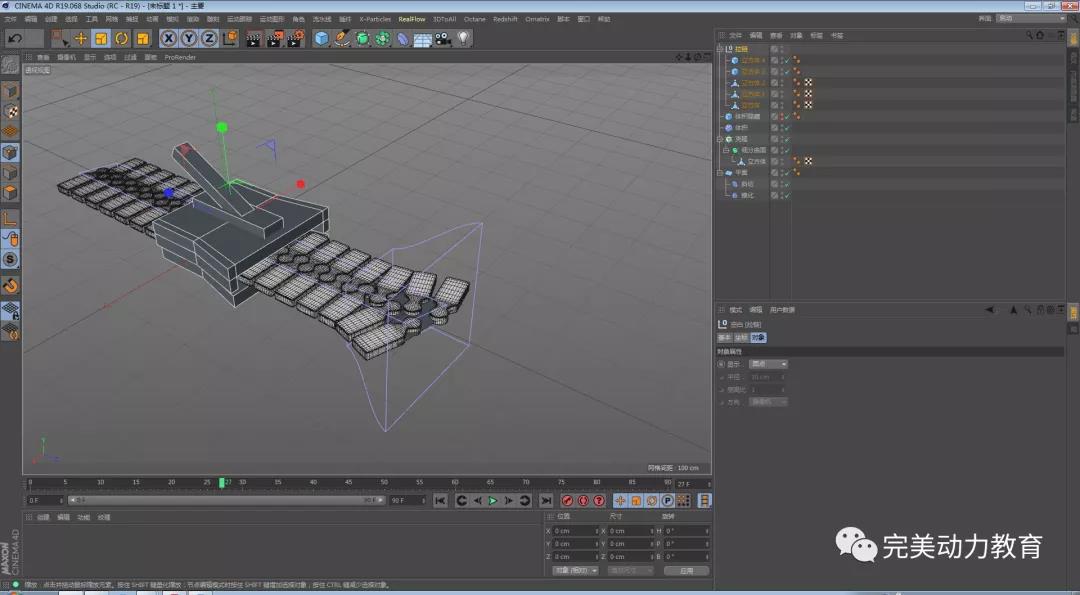Toggle the X-axis lock
Screen dimensions: 1080x595
pos(168,38)
